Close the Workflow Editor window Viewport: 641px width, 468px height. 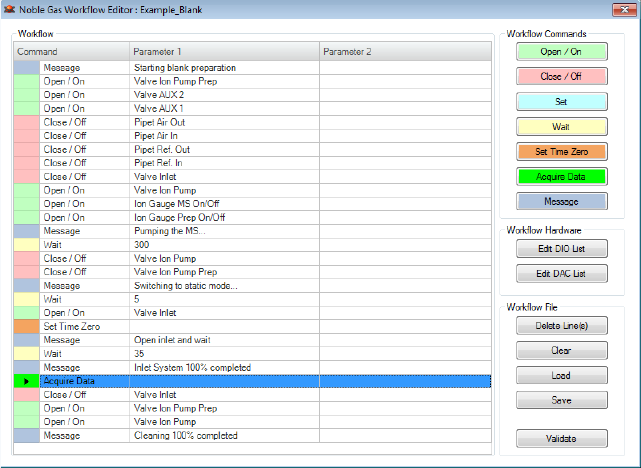coord(624,9)
